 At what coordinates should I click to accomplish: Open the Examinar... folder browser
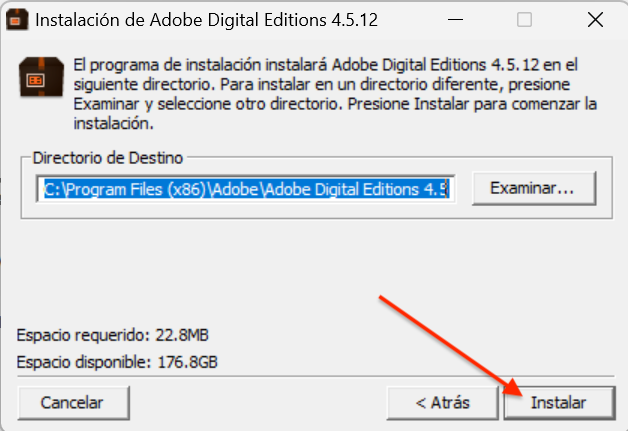(x=534, y=188)
